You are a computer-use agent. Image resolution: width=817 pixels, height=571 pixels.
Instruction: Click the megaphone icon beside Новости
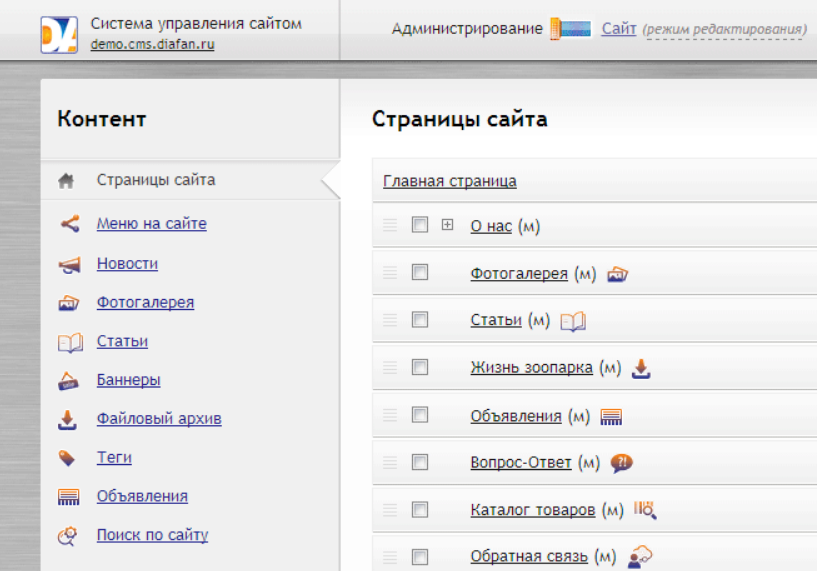[69, 265]
